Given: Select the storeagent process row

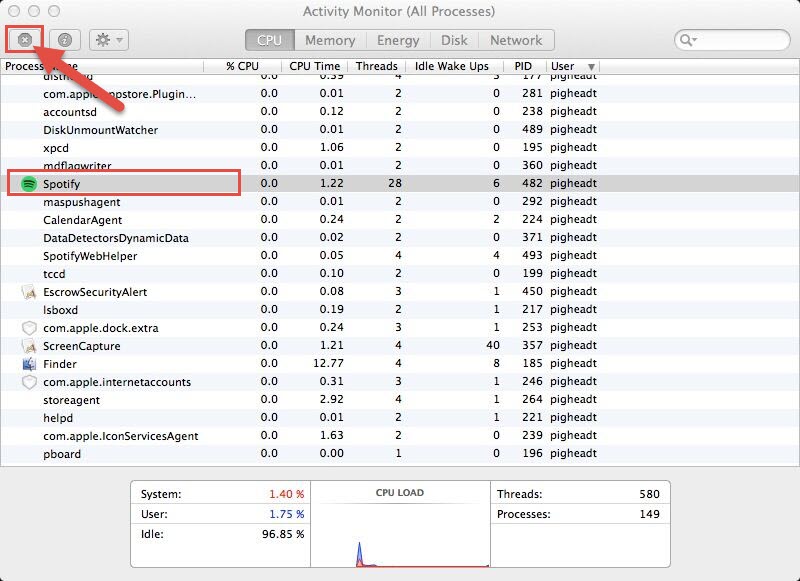Looking at the screenshot, I should pyautogui.click(x=400, y=400).
